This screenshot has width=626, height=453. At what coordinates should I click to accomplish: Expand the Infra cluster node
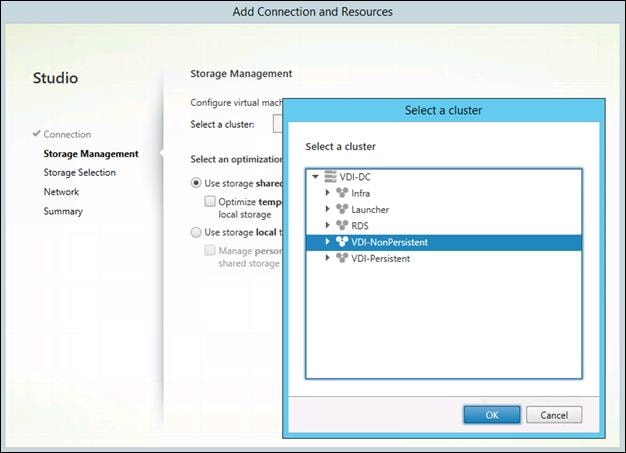(x=327, y=193)
